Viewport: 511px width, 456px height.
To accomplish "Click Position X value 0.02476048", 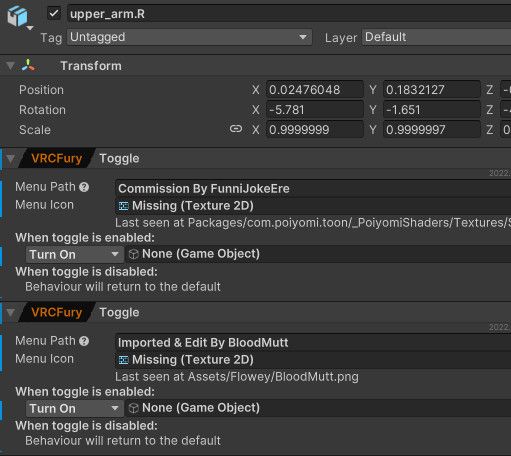I will point(315,90).
